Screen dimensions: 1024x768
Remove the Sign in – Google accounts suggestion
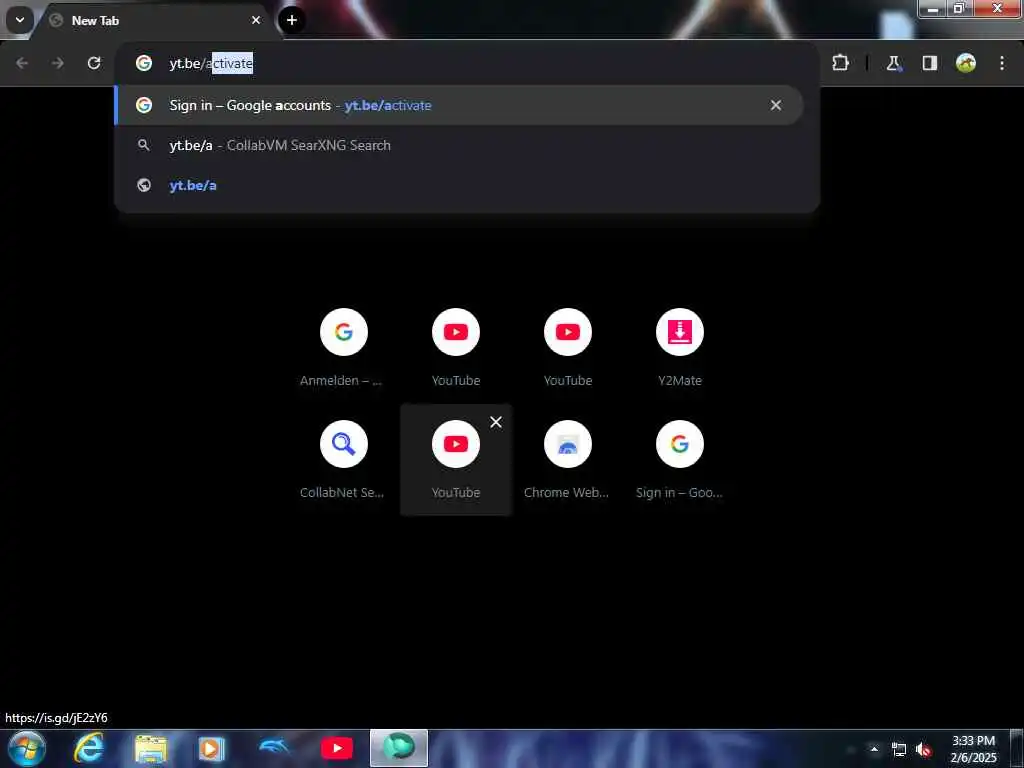[776, 105]
